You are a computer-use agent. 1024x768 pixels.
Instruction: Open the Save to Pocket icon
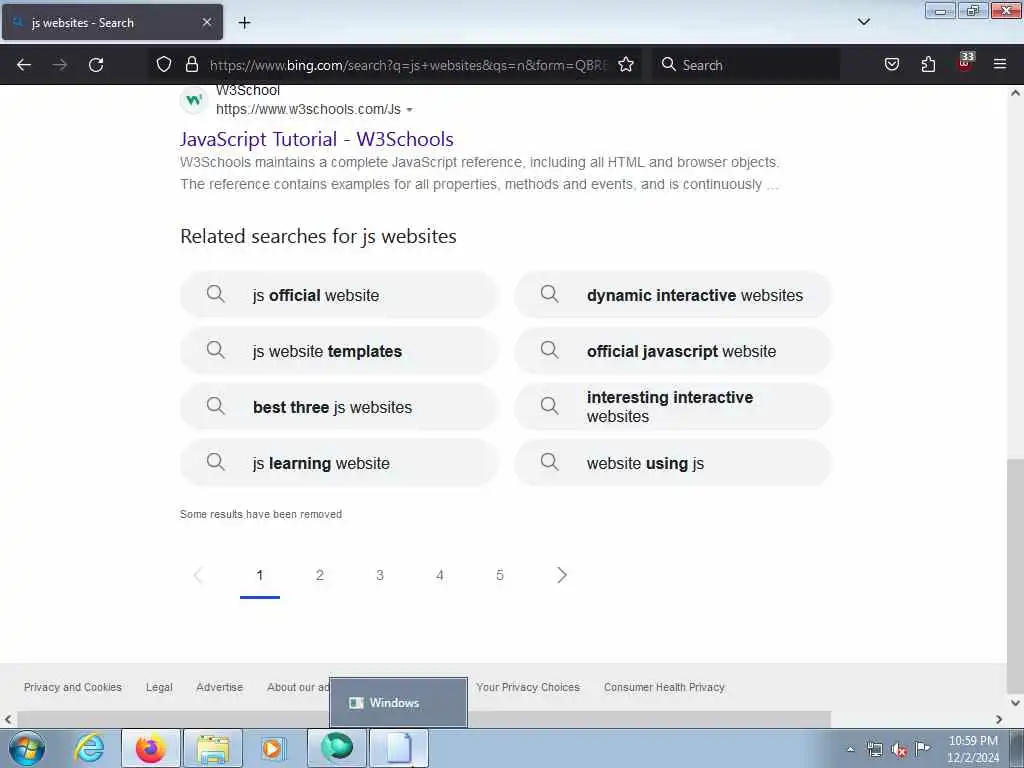(892, 64)
